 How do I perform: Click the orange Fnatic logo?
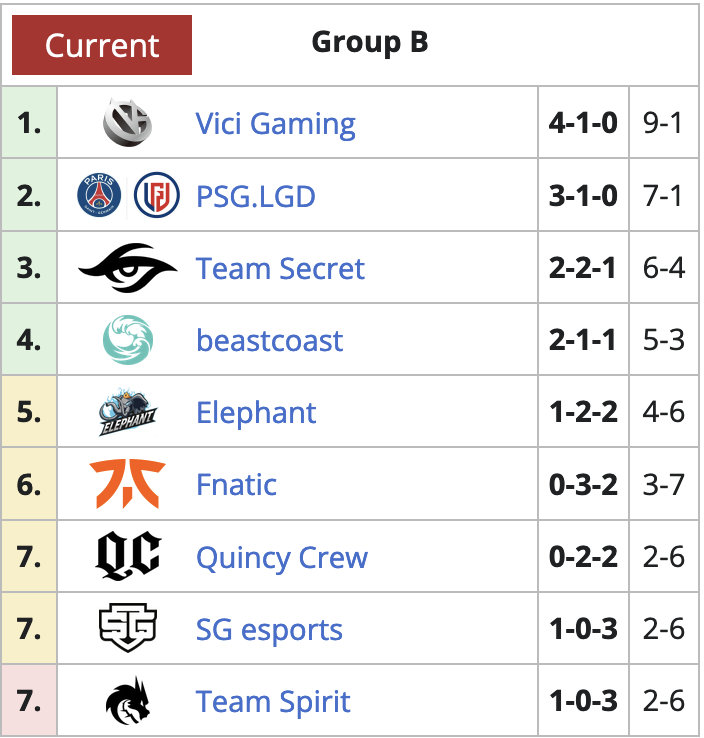[x=128, y=484]
